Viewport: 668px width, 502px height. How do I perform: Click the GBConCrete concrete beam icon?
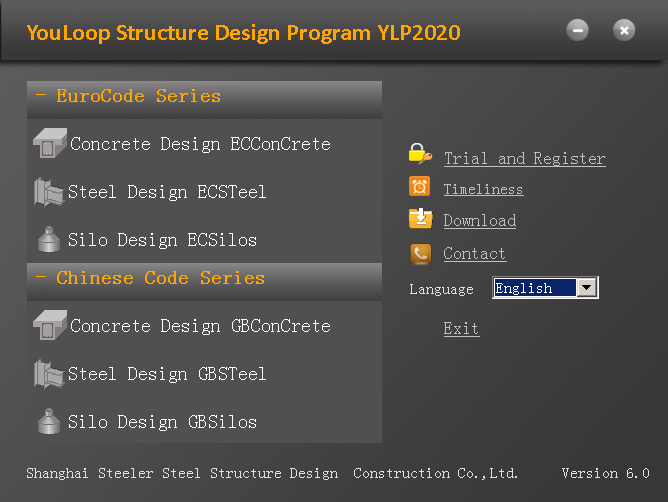[x=50, y=325]
